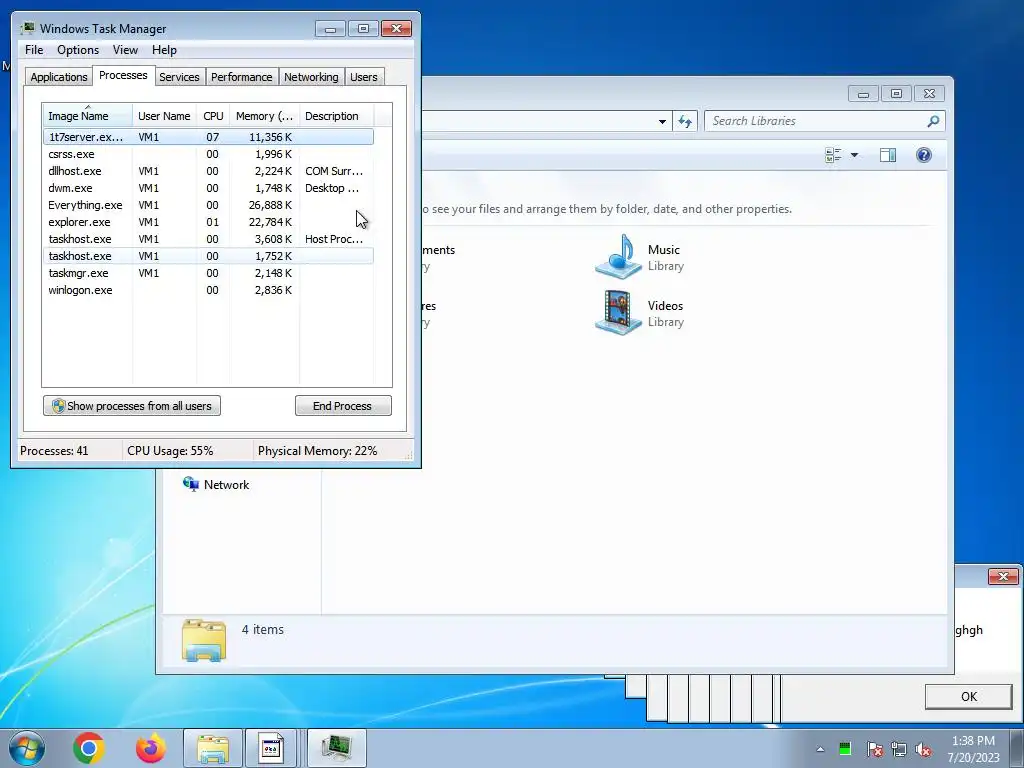Show hidden system tray icons arrow
Viewport: 1024px width, 768px height.
tap(820, 749)
